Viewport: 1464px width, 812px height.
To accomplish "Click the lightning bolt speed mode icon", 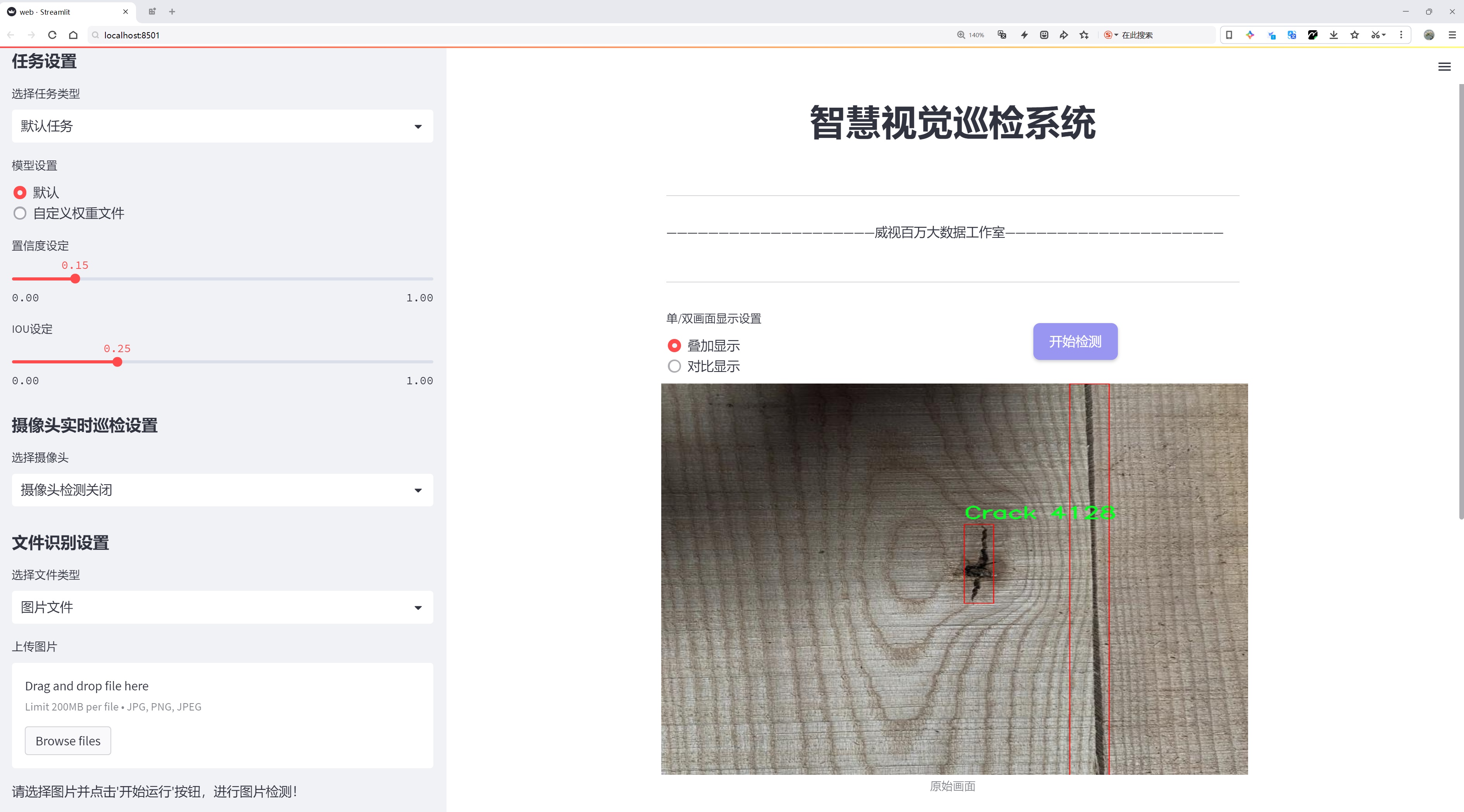I will 1024,35.
